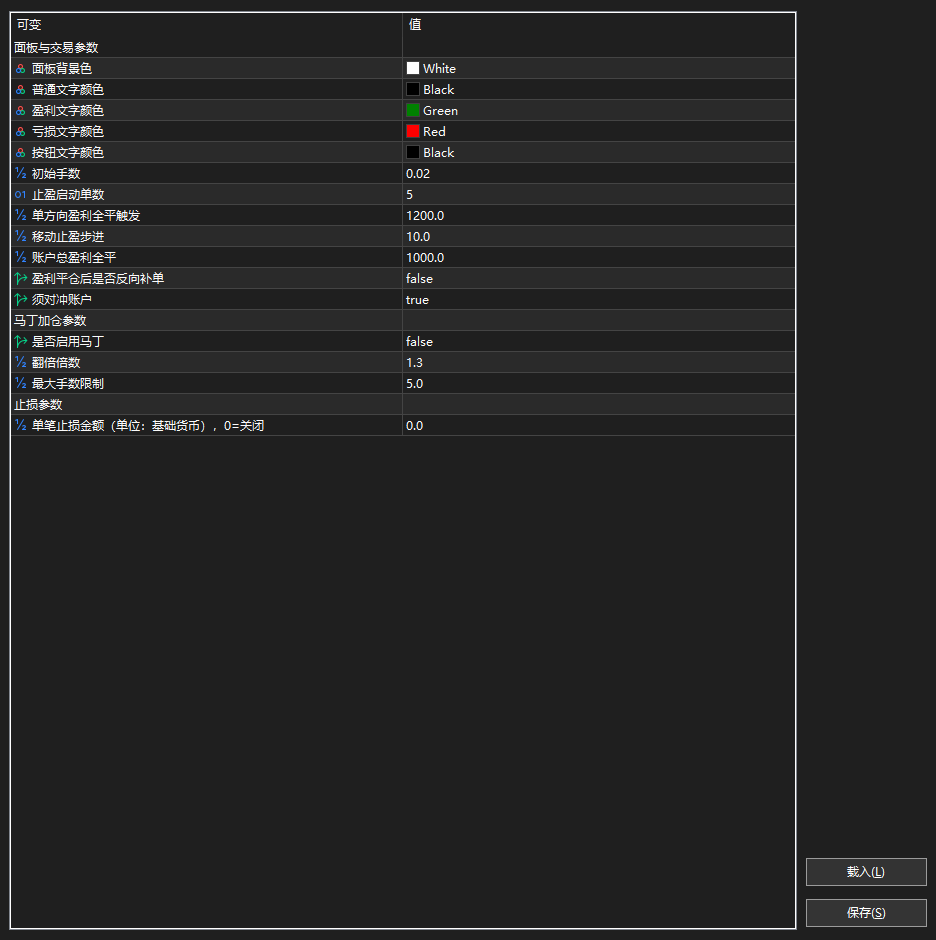Click the double-type icon beside 单笔止损金额

20,426
